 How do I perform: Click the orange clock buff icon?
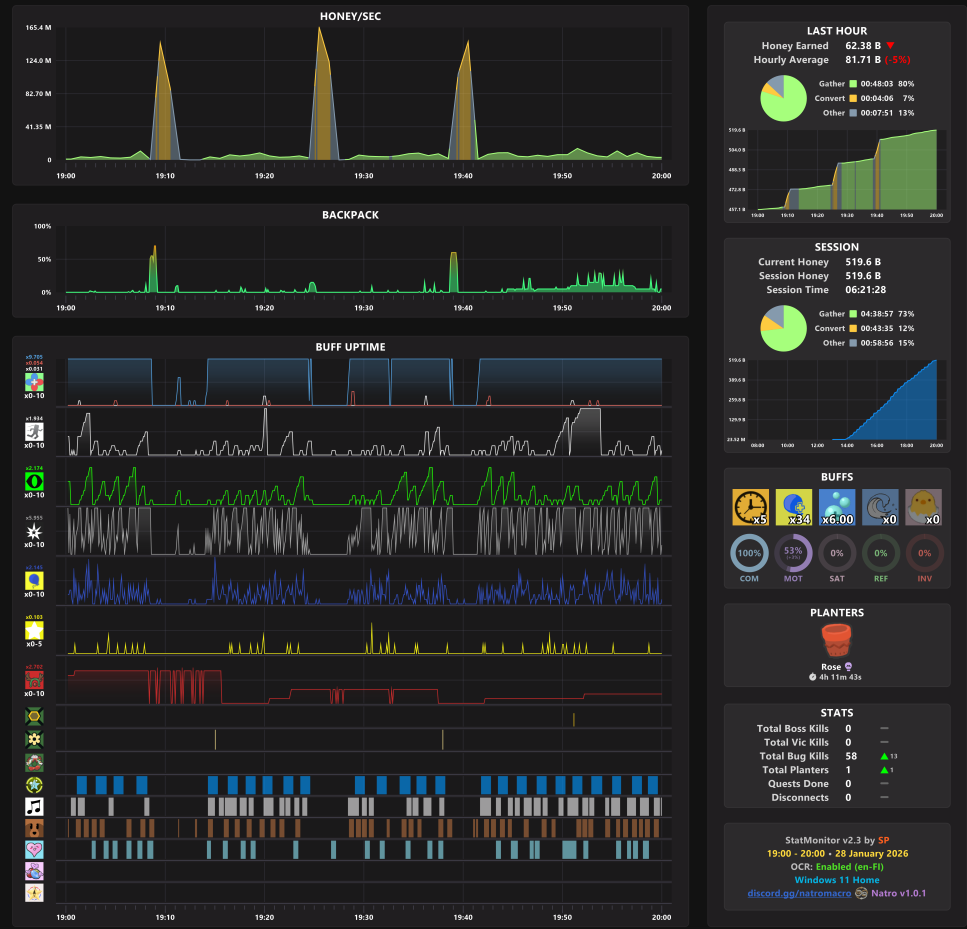click(750, 507)
